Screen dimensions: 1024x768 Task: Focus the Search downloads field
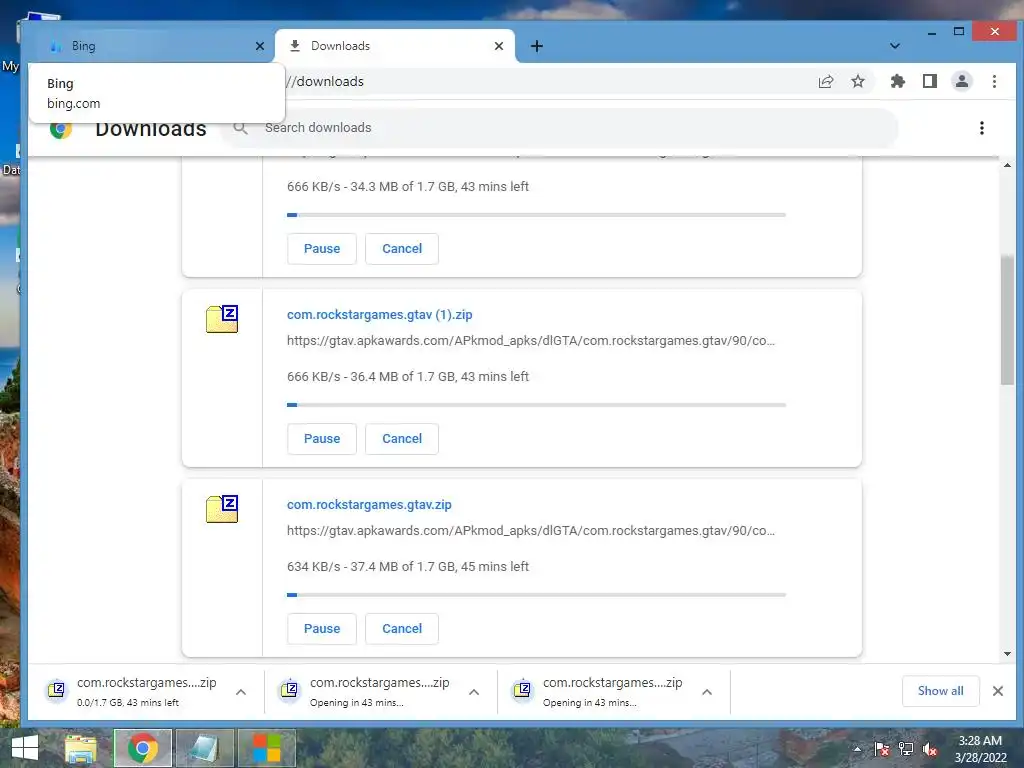point(562,128)
